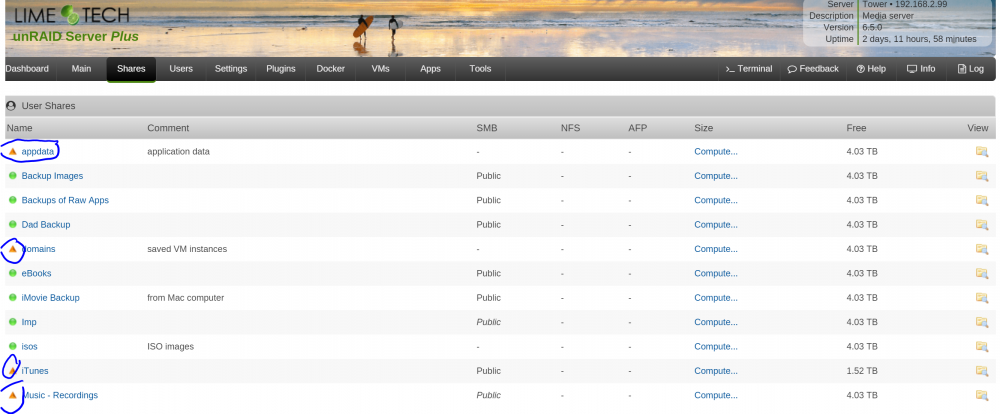Click the green status dot beside Dad Backup

tap(13, 225)
